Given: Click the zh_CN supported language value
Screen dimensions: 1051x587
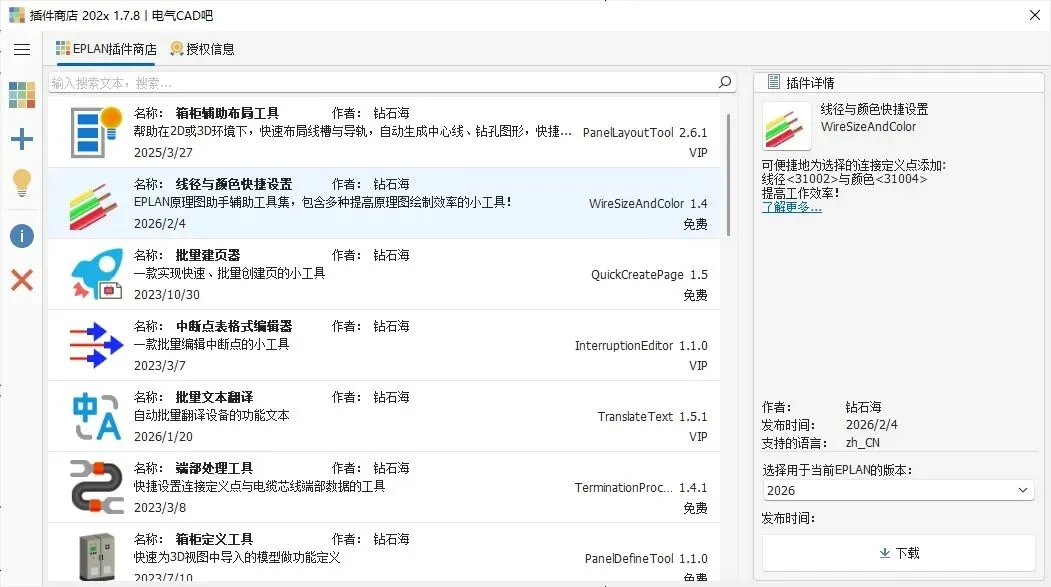Looking at the screenshot, I should (x=863, y=443).
